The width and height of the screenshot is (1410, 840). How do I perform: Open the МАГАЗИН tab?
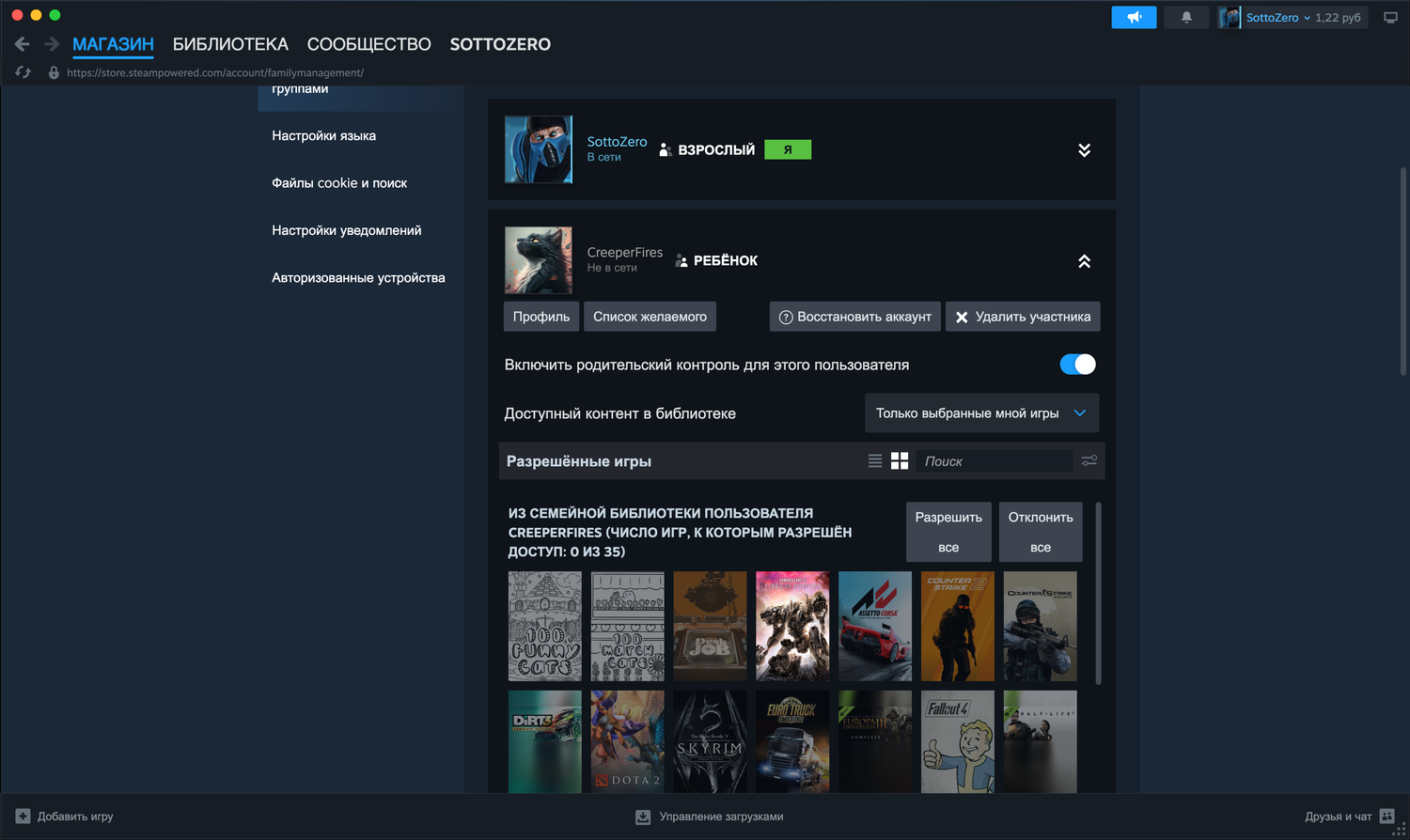(113, 44)
